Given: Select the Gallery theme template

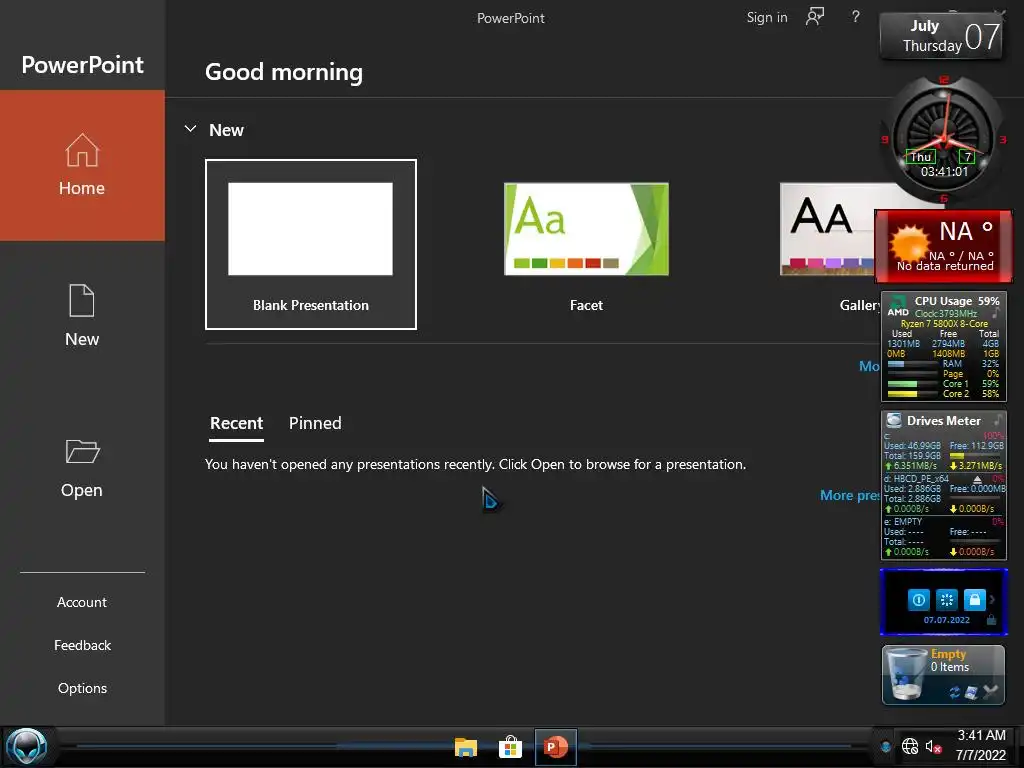Looking at the screenshot, I should 829,244.
